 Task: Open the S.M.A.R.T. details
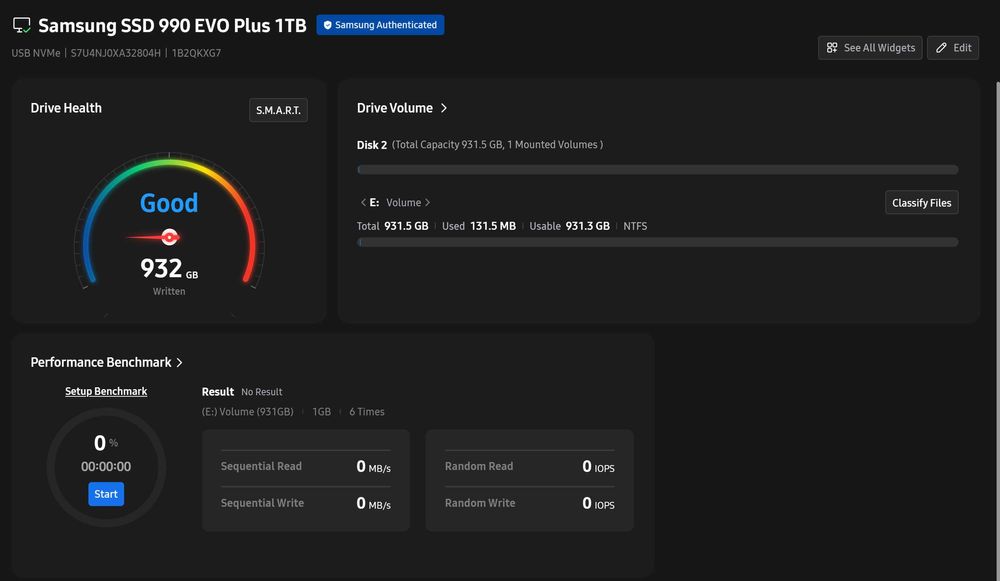pos(278,110)
